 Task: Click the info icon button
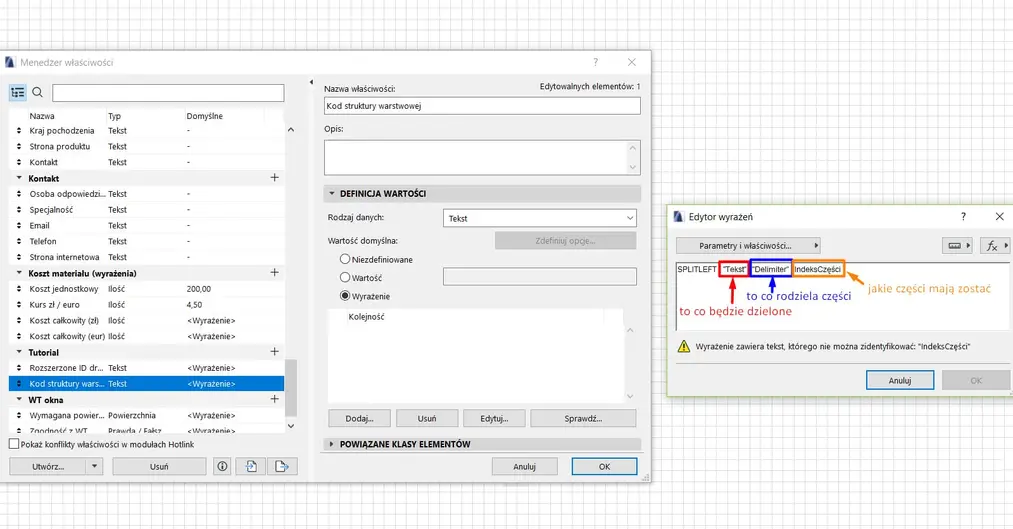(222, 466)
